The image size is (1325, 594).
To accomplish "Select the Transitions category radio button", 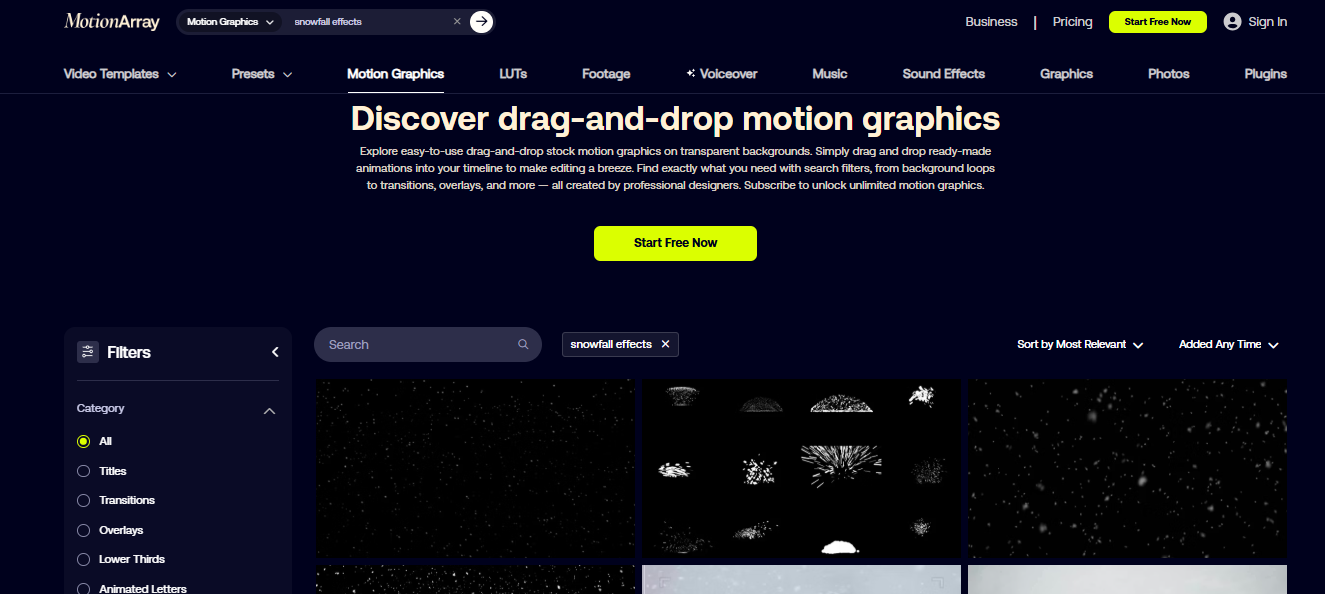I will click(x=83, y=500).
